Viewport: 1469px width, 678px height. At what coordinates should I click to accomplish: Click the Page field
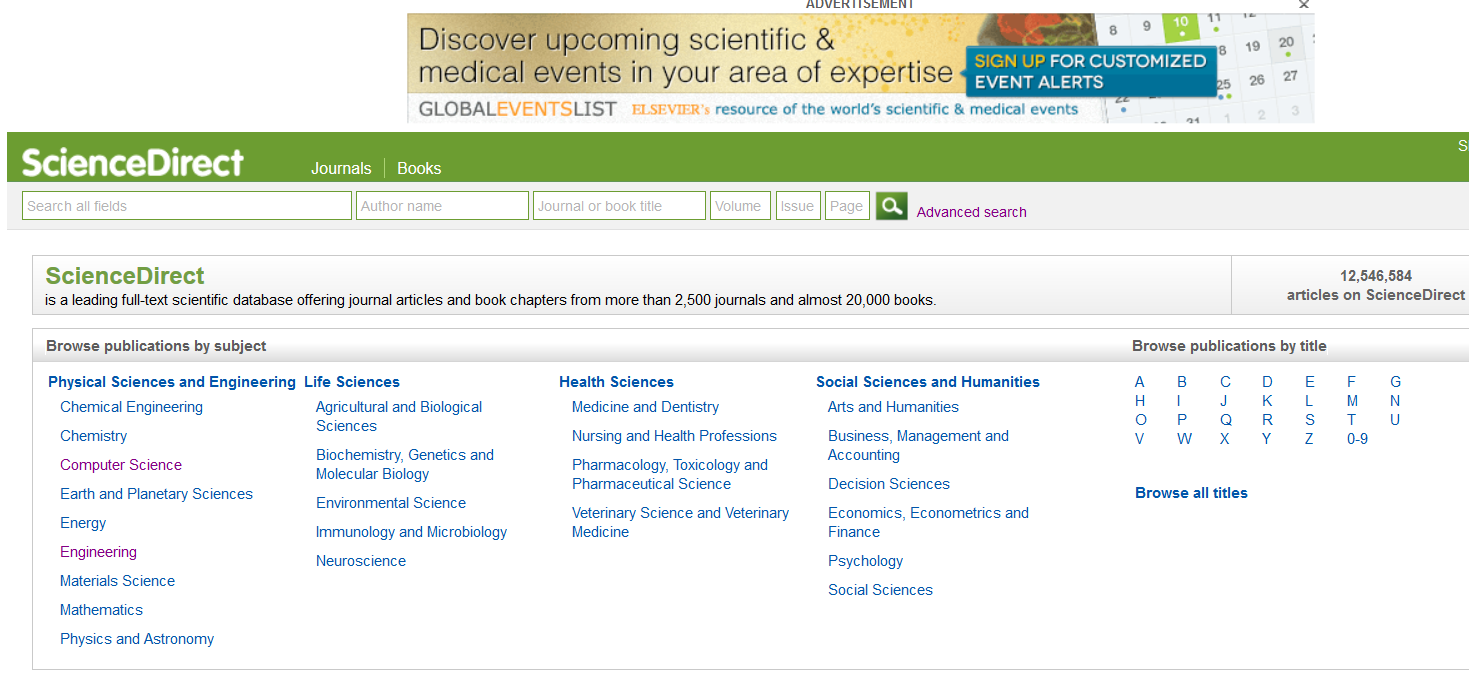[847, 206]
